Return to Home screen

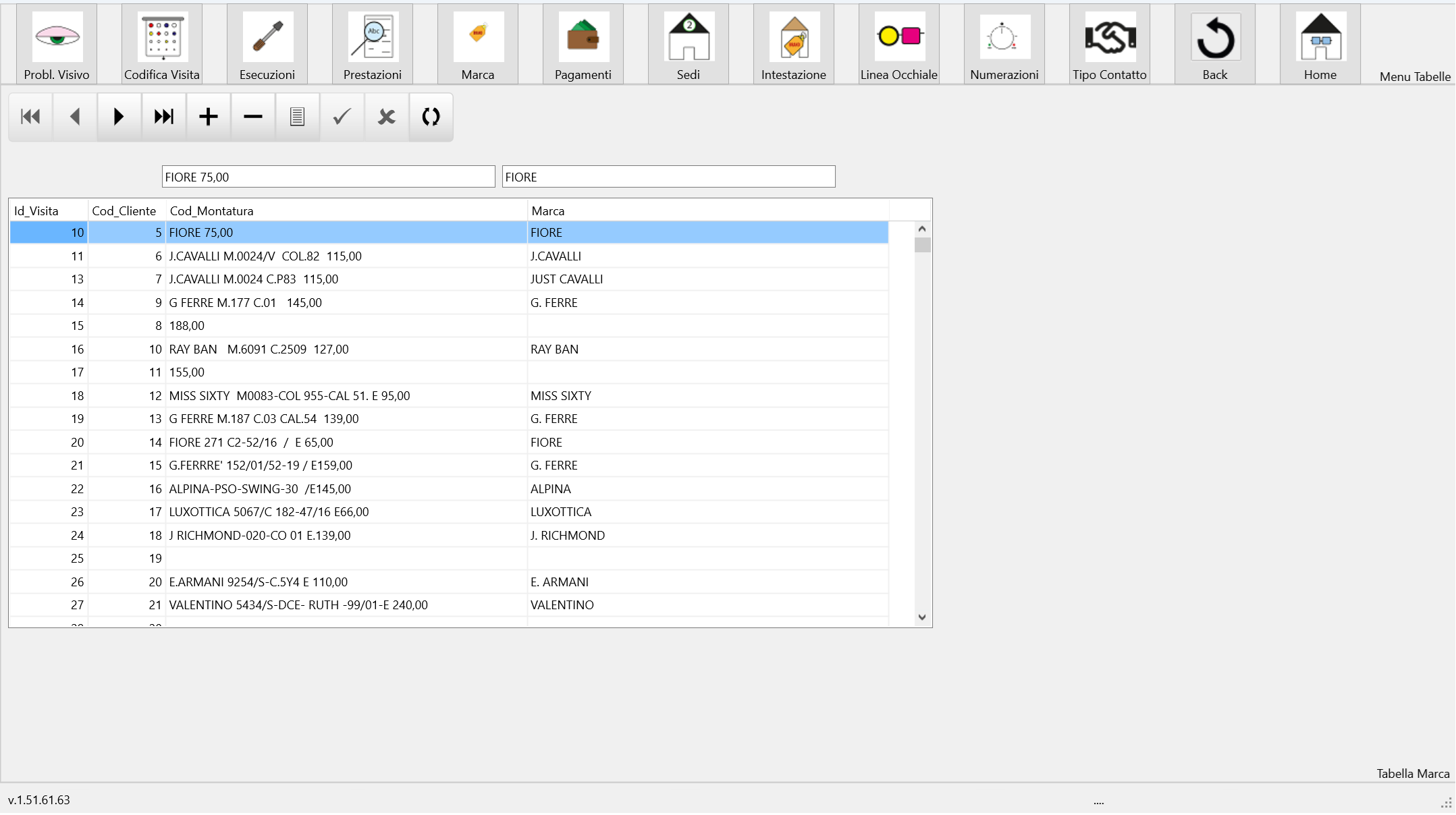(1320, 44)
